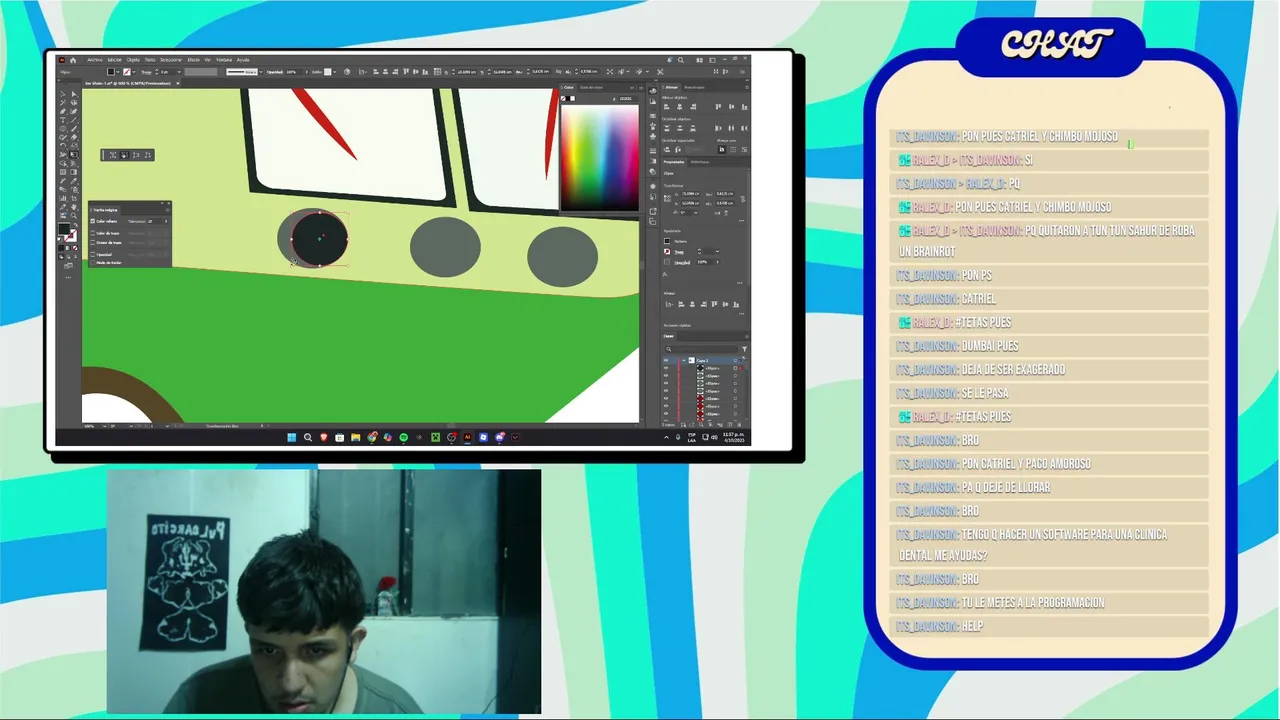The image size is (1280, 720).
Task: Click horizontal align left in the Alinear panel
Action: (667, 107)
